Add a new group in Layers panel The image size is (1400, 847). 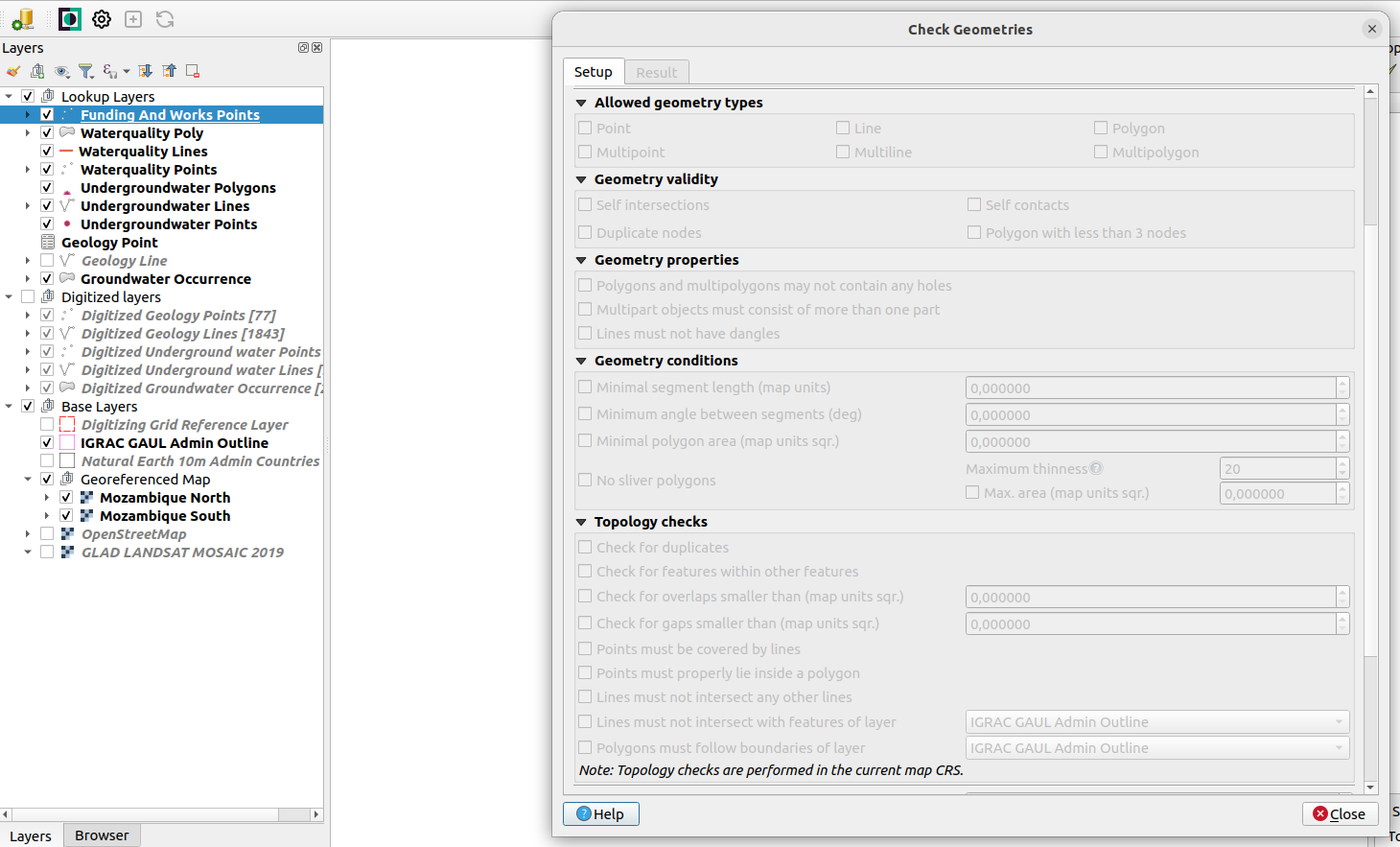37,71
